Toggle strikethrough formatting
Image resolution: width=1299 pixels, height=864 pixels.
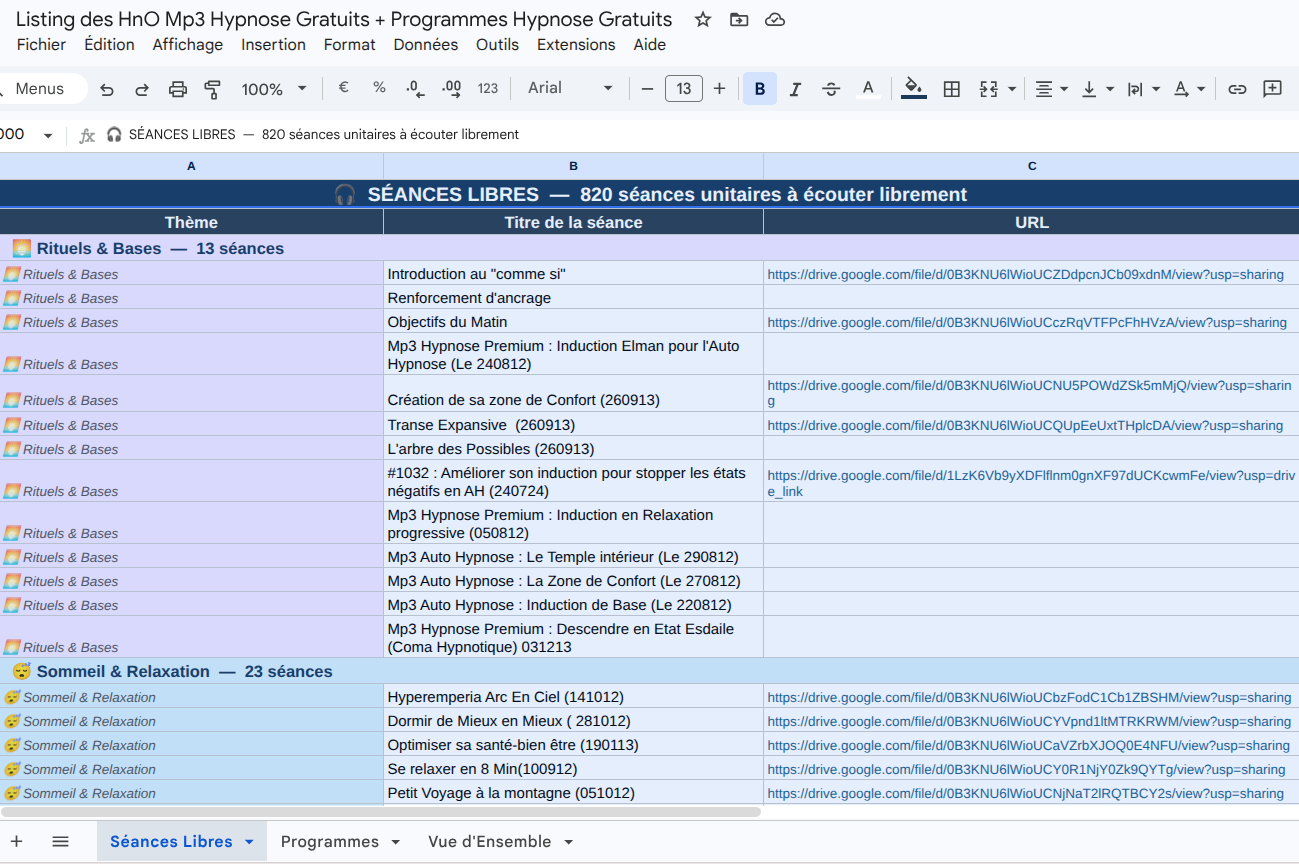click(x=831, y=89)
